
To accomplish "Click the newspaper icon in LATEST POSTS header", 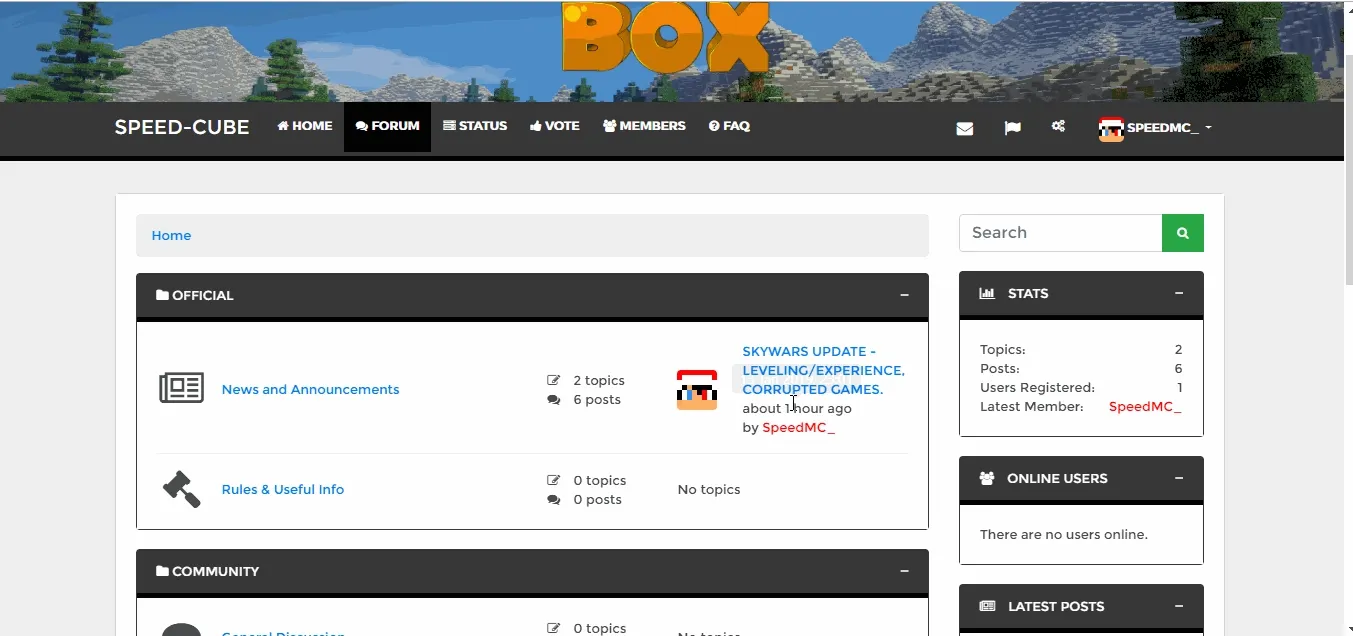I will click(987, 606).
